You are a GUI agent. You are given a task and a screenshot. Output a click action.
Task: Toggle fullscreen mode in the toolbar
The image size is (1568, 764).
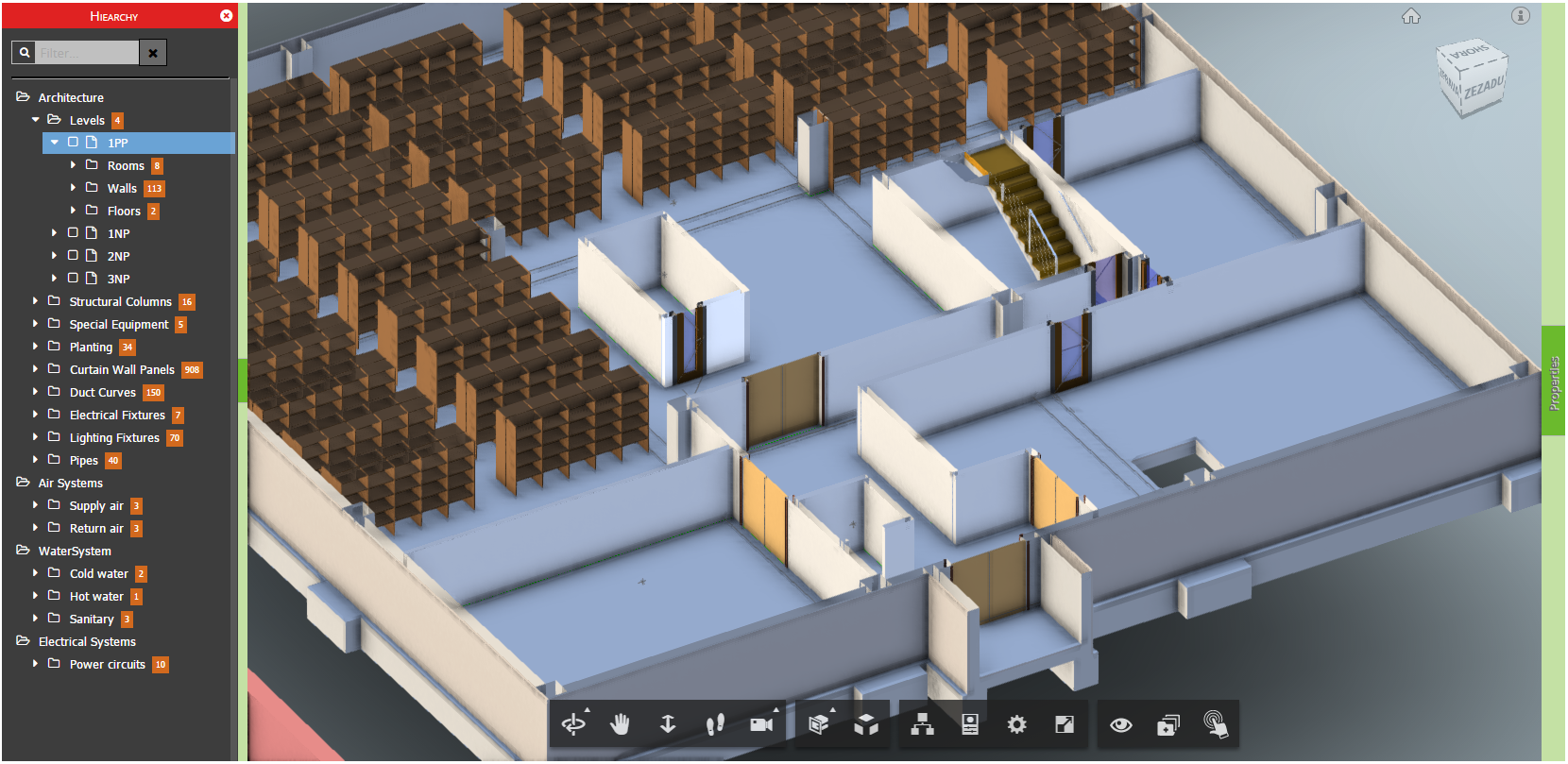(1064, 724)
